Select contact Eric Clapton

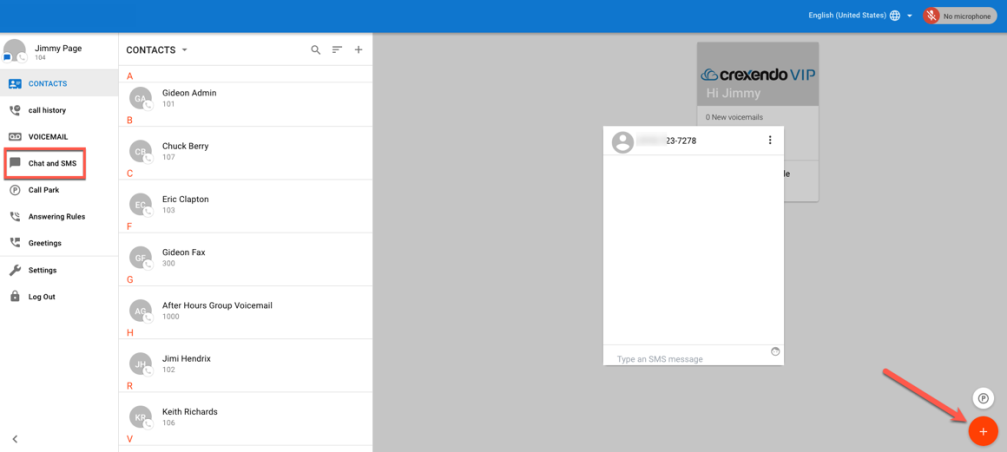tap(246, 205)
